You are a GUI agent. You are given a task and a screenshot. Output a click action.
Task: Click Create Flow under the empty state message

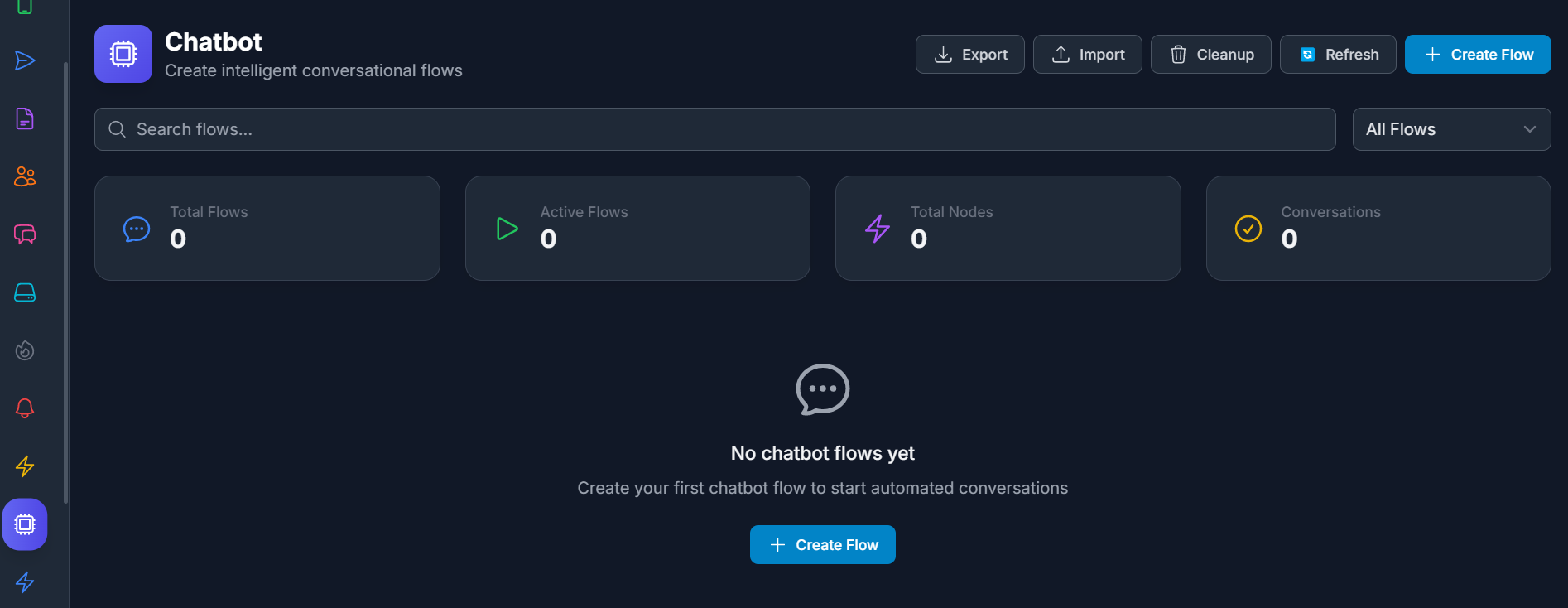pyautogui.click(x=822, y=545)
